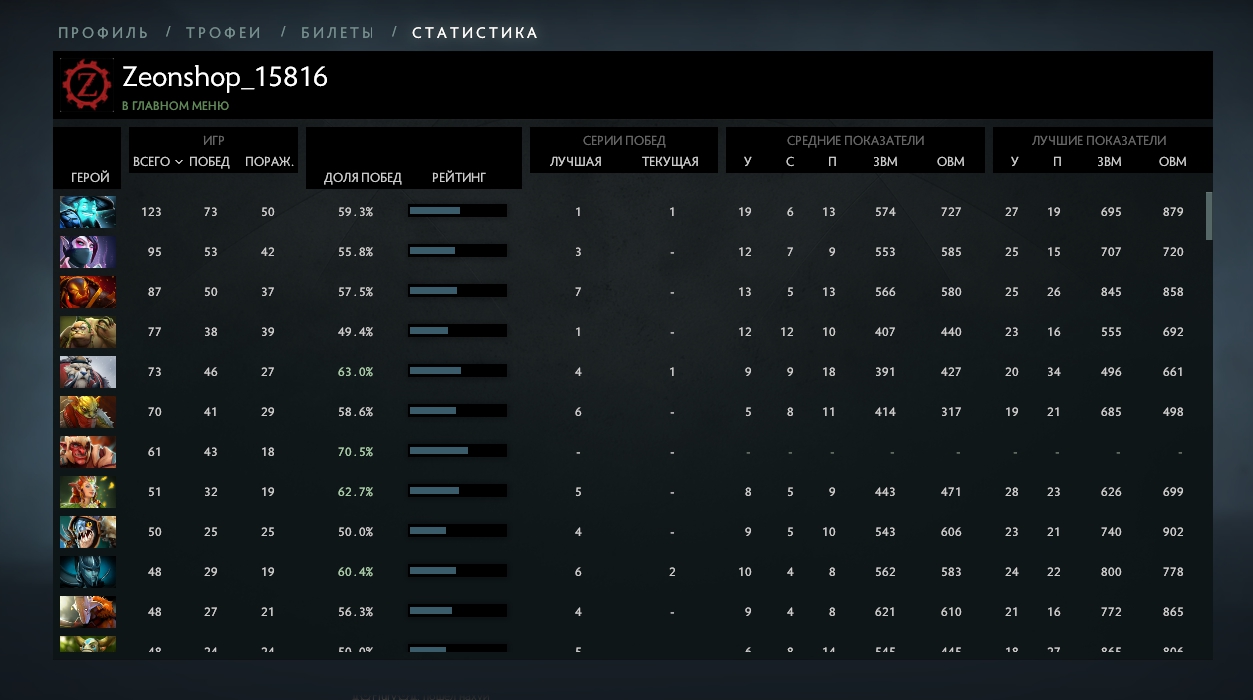Click the 621 average ЗВМ value

coord(885,612)
